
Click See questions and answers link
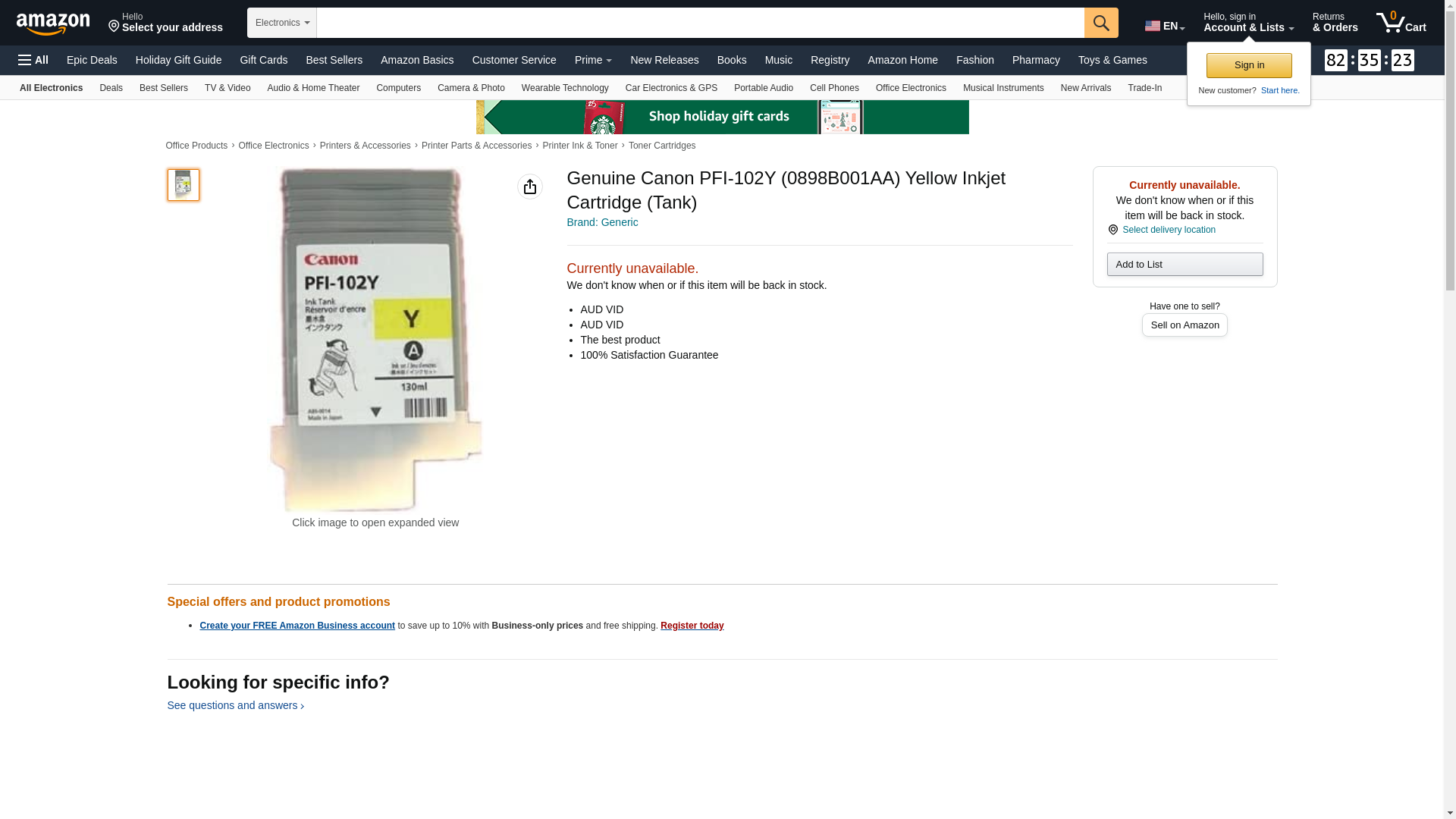pyautogui.click(x=236, y=705)
